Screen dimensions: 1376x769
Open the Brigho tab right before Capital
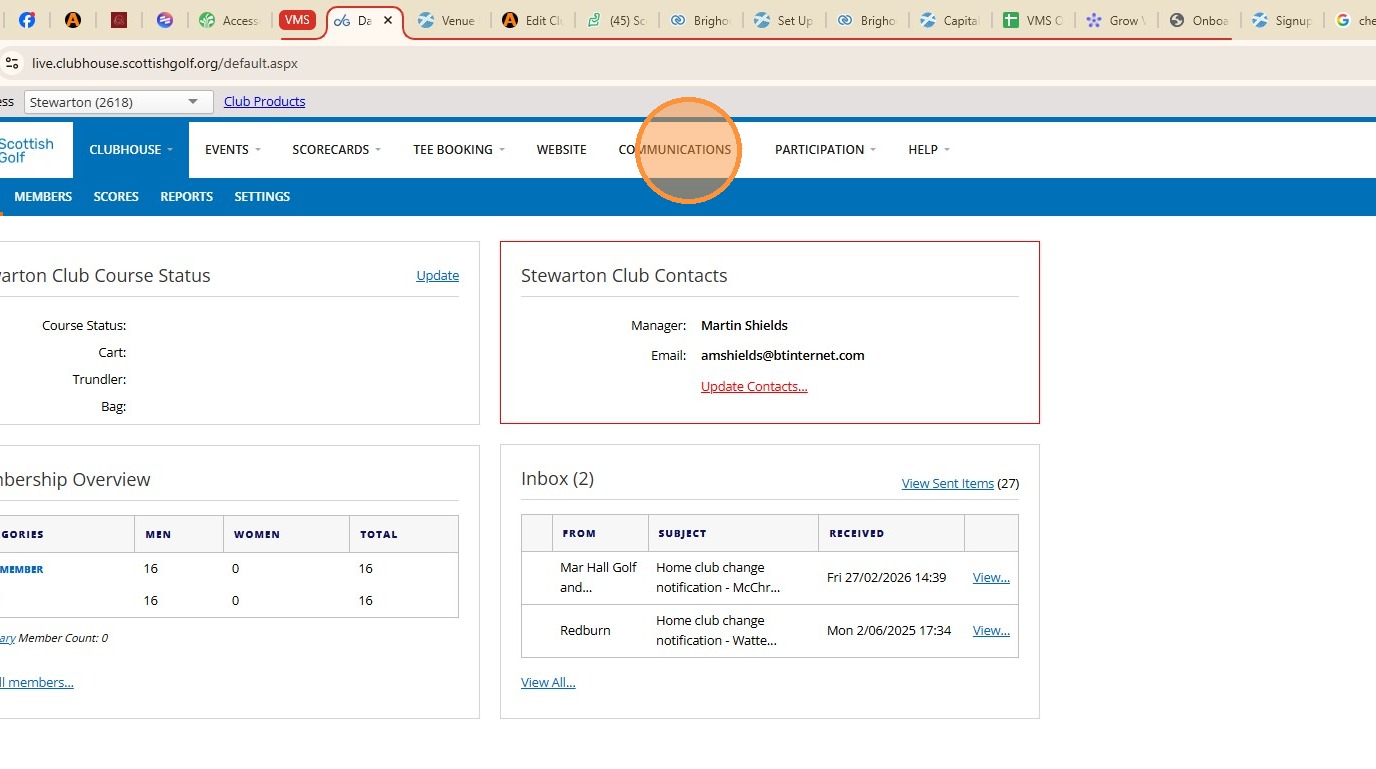[x=867, y=20]
